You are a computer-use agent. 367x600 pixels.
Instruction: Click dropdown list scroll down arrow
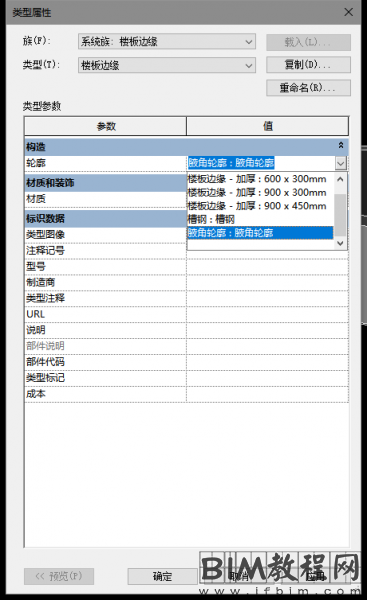point(340,243)
